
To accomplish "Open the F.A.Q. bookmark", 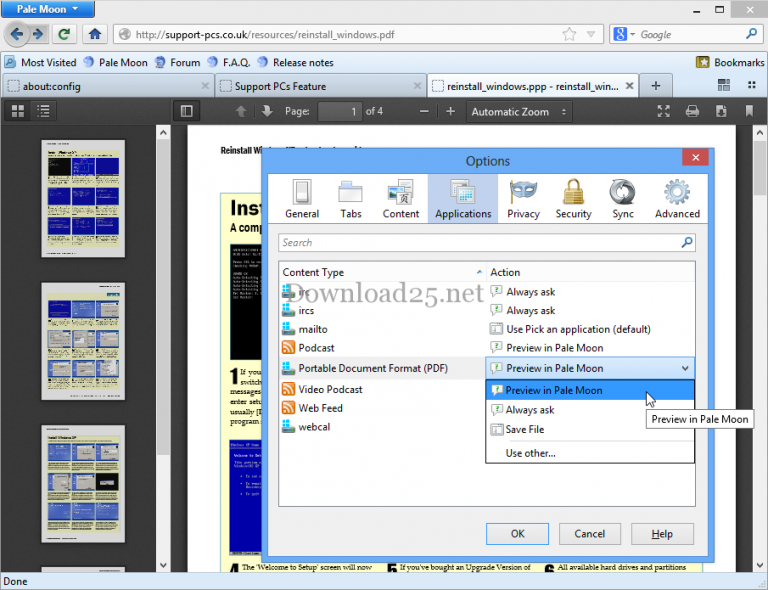I will 229,63.
